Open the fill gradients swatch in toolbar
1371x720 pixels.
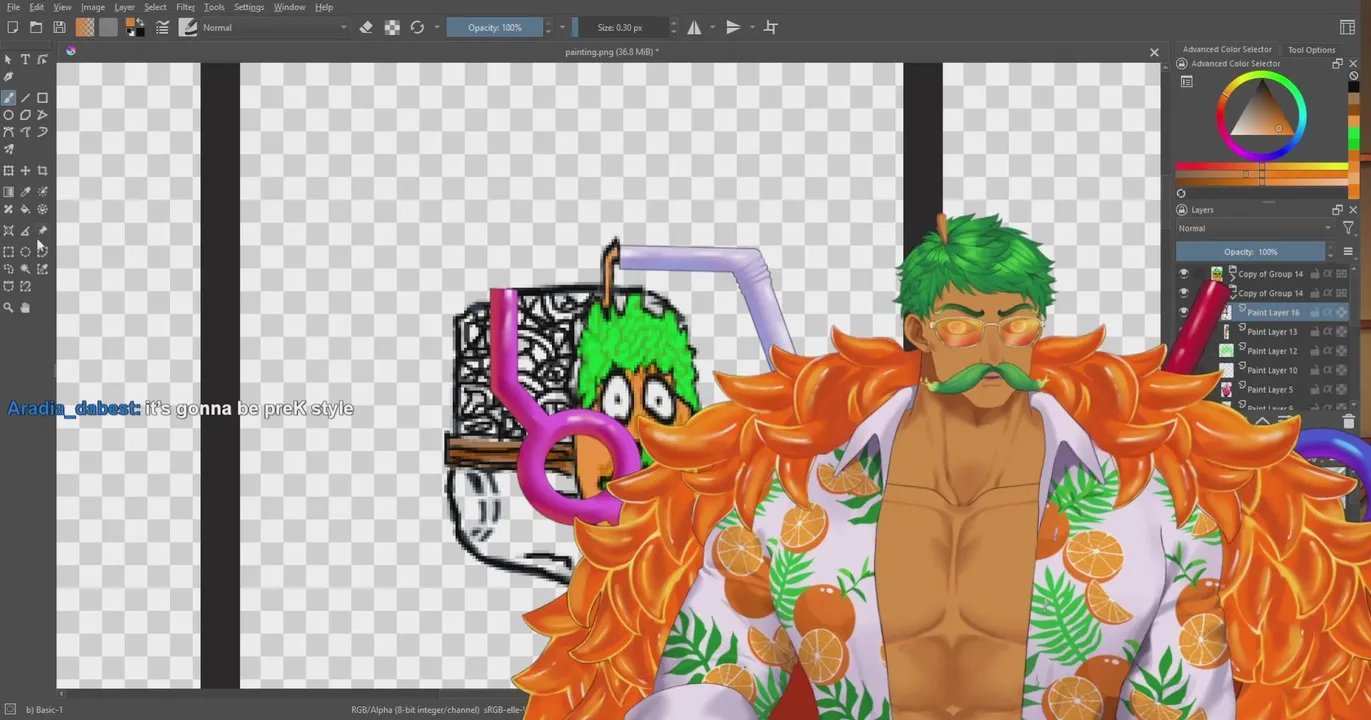[x=86, y=28]
